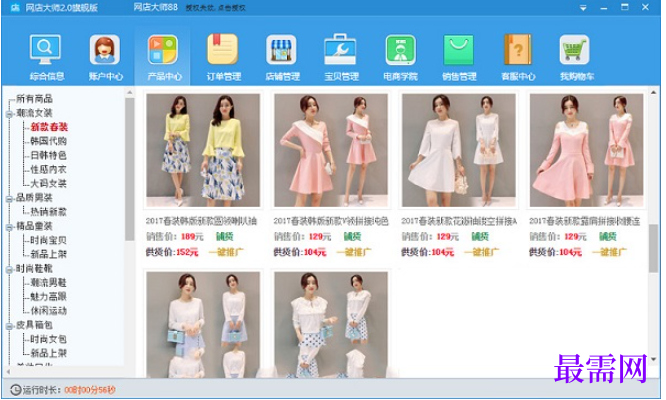The height and width of the screenshot is (400, 666).
Task: Open the 店铺管理 storefront icon
Action: coord(281,49)
